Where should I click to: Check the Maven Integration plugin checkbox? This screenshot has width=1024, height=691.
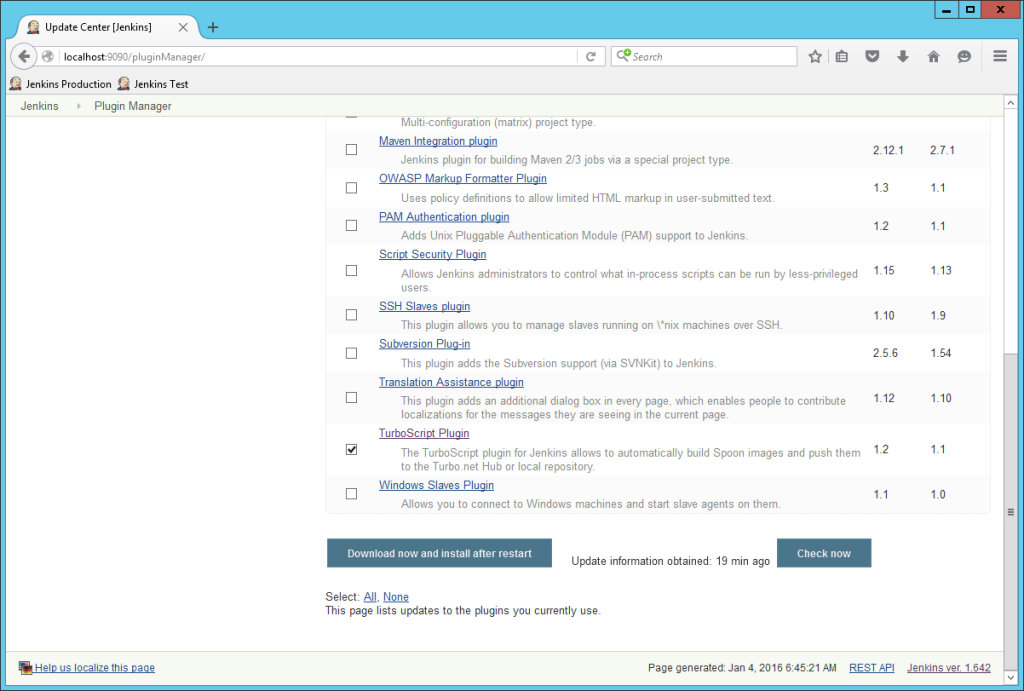351,149
